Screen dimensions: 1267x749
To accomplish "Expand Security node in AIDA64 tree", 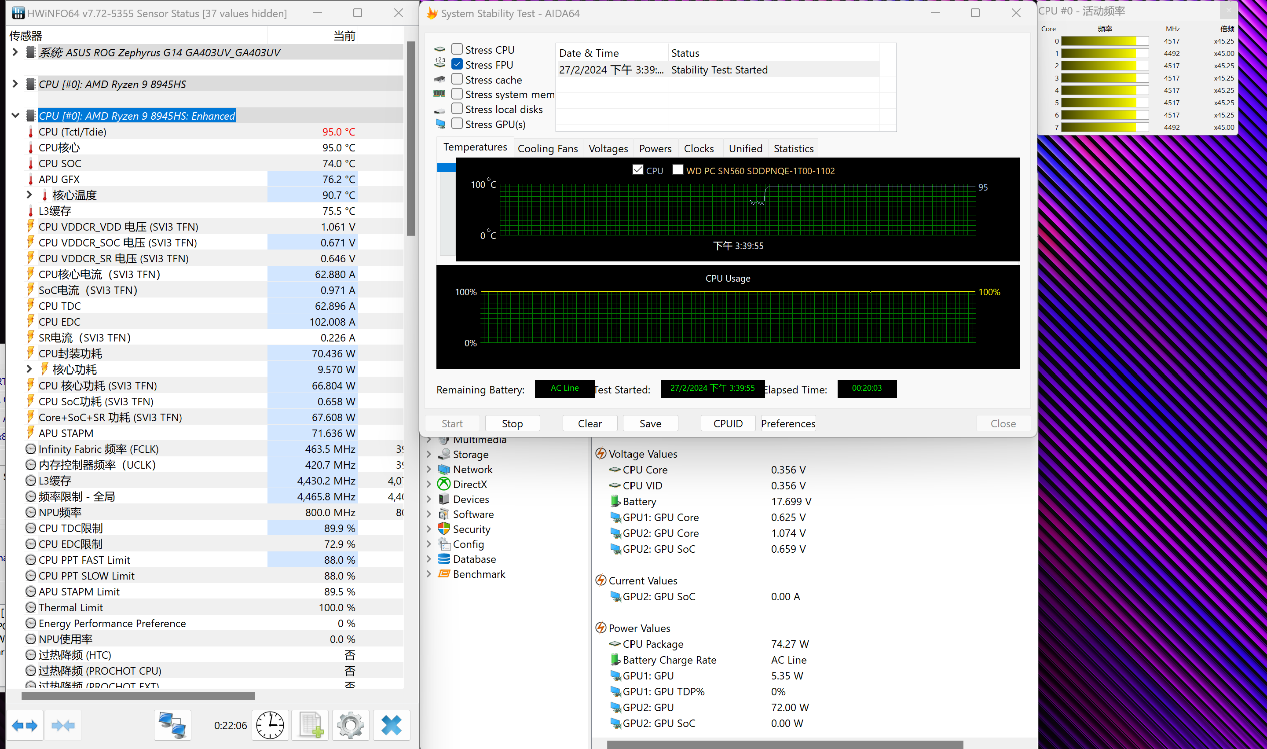I will [x=430, y=529].
